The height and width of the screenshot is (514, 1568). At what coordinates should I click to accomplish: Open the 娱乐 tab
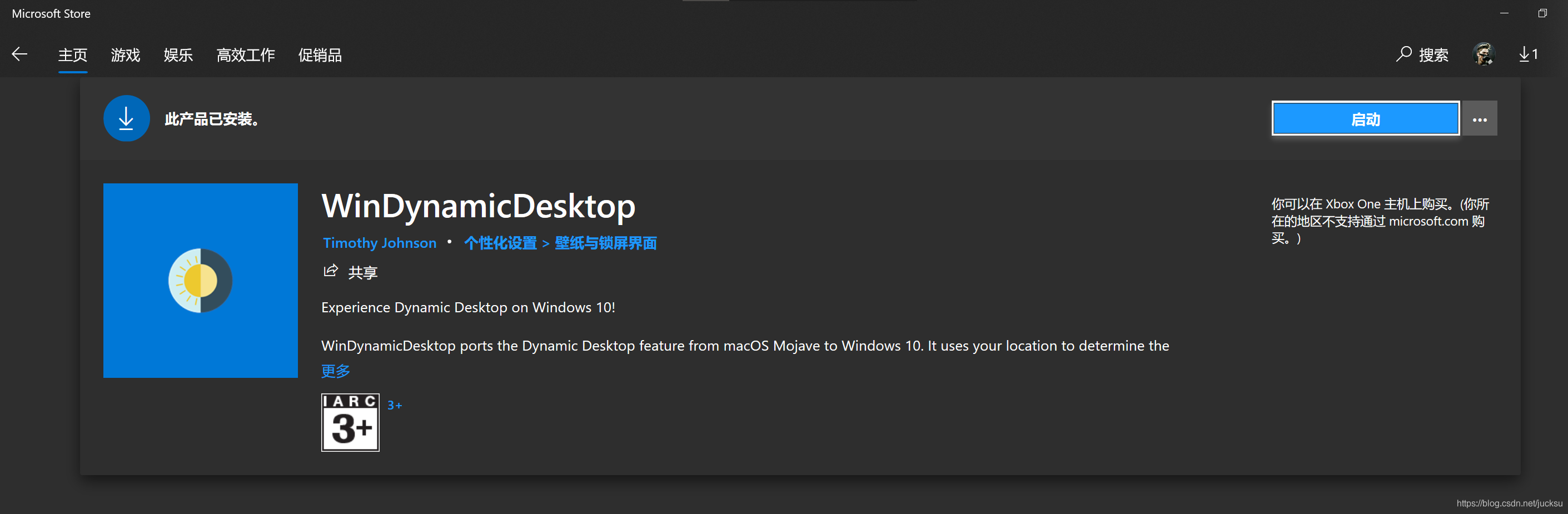(x=178, y=55)
